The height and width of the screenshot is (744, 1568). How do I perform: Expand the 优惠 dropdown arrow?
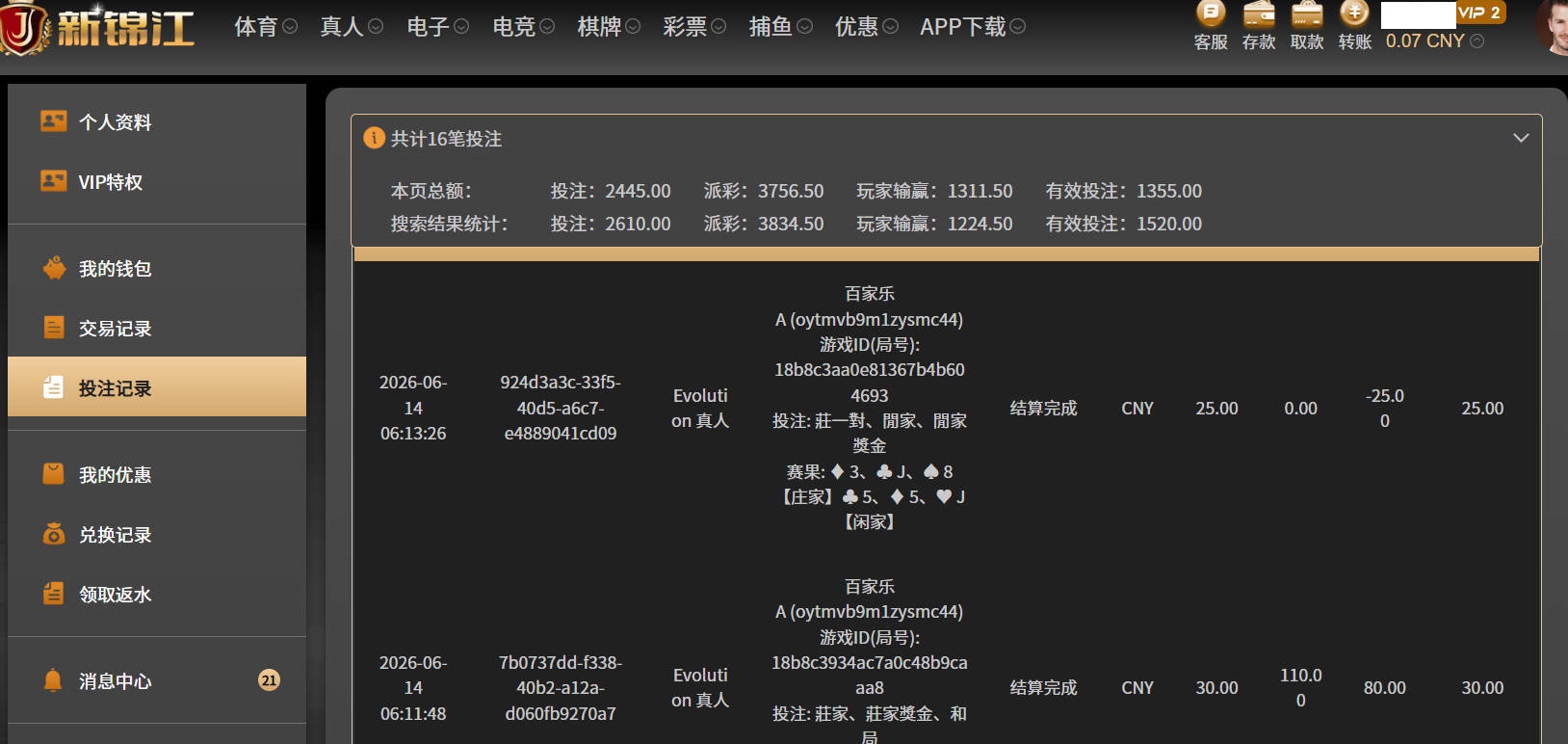[891, 27]
